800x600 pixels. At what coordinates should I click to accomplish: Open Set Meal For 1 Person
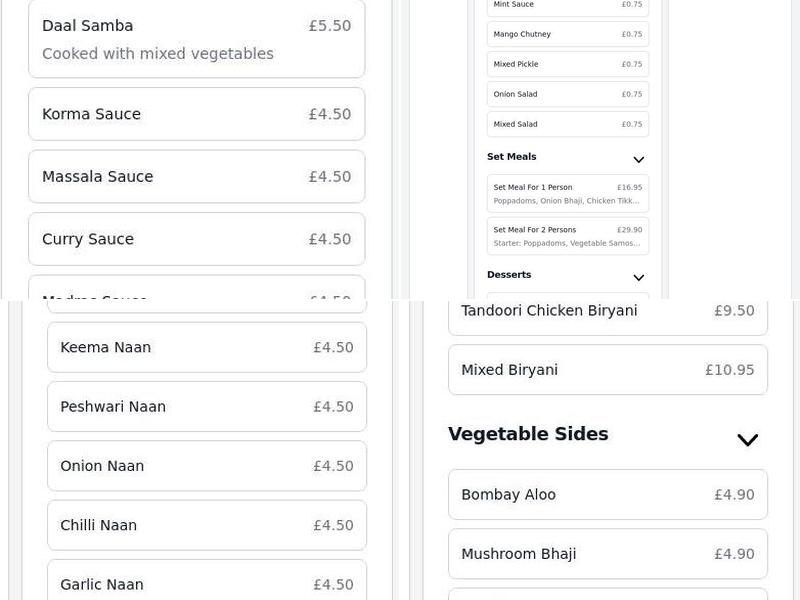567,193
